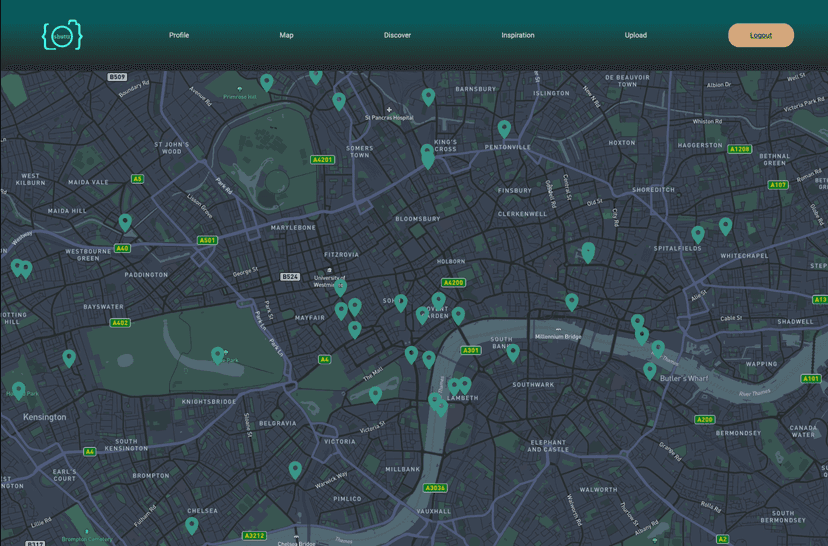Select the pin above the A40 shield
Screen dimensions: 828x546
pyautogui.click(x=125, y=222)
